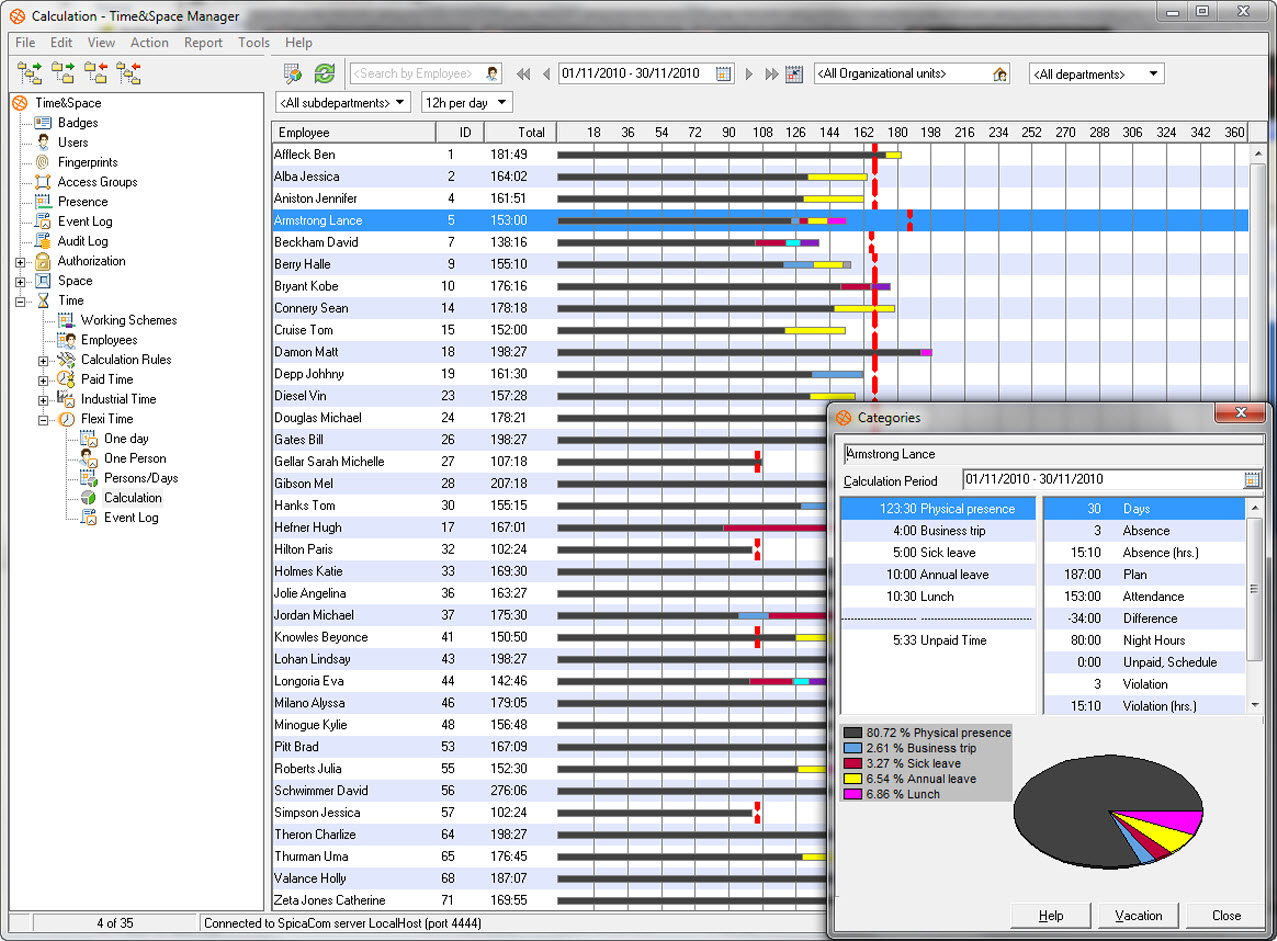Expand the Calculation Rules node
This screenshot has height=941, width=1277.
pyautogui.click(x=43, y=361)
